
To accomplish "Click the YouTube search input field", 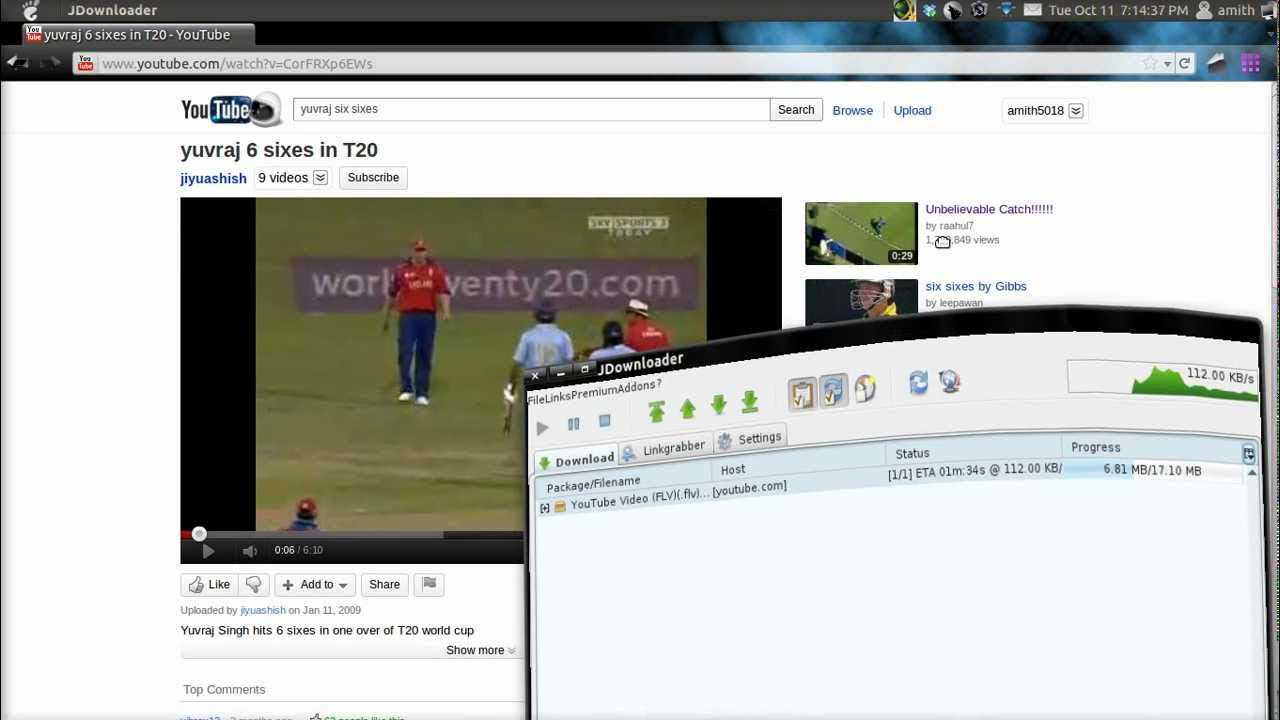I will [x=531, y=109].
